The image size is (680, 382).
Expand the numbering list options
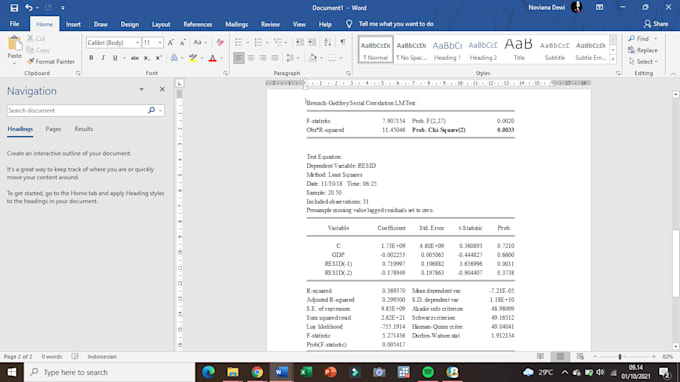coord(267,42)
